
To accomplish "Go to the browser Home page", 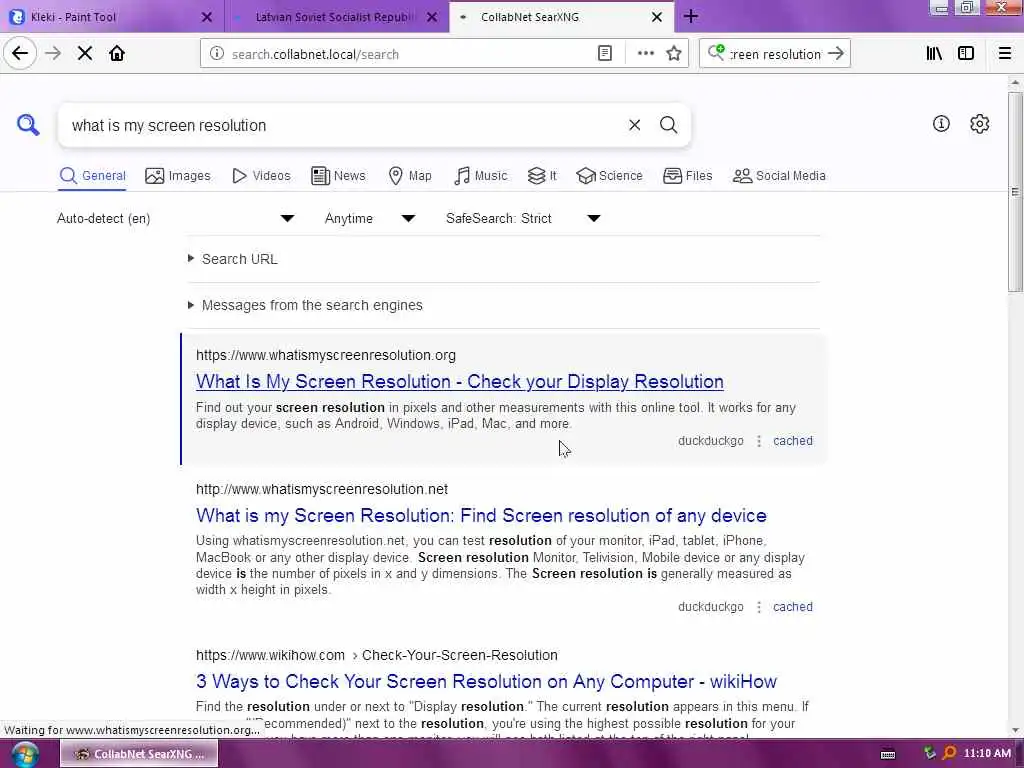I will click(x=117, y=54).
